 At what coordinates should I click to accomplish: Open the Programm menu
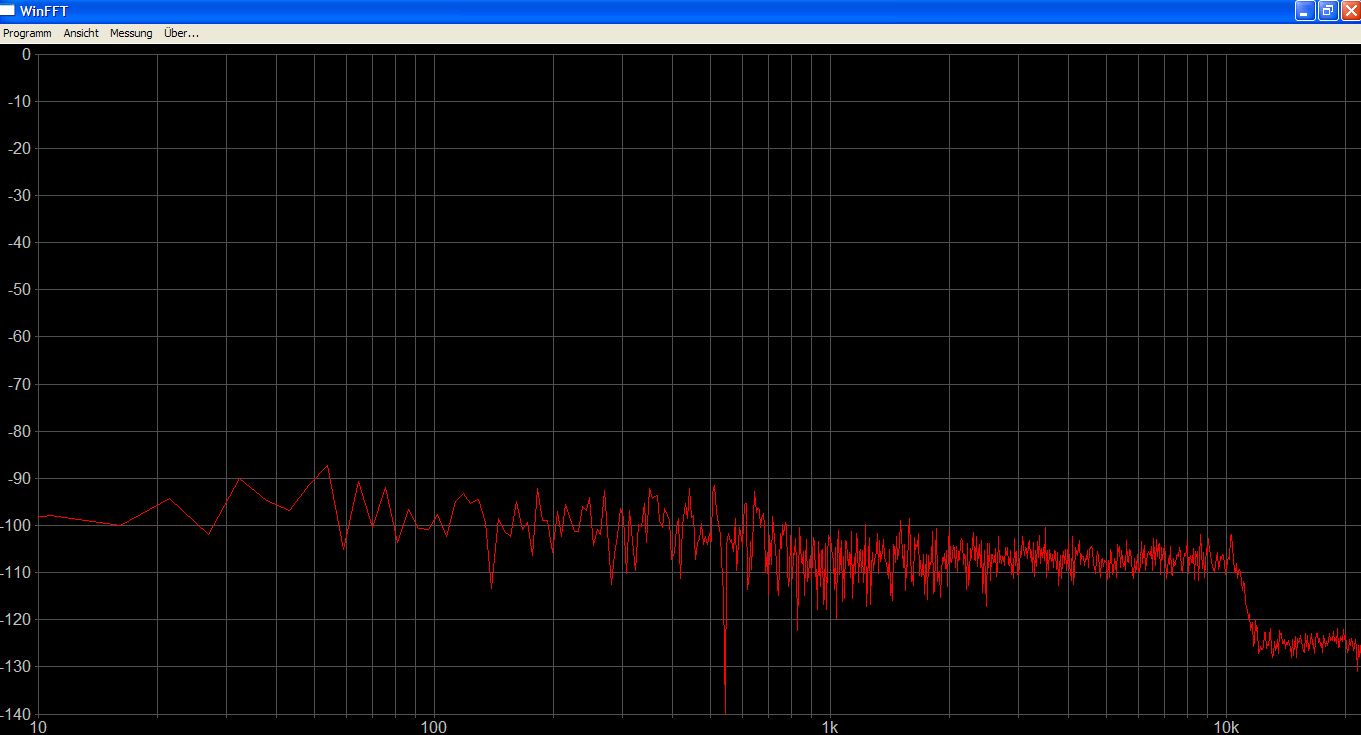(x=27, y=33)
